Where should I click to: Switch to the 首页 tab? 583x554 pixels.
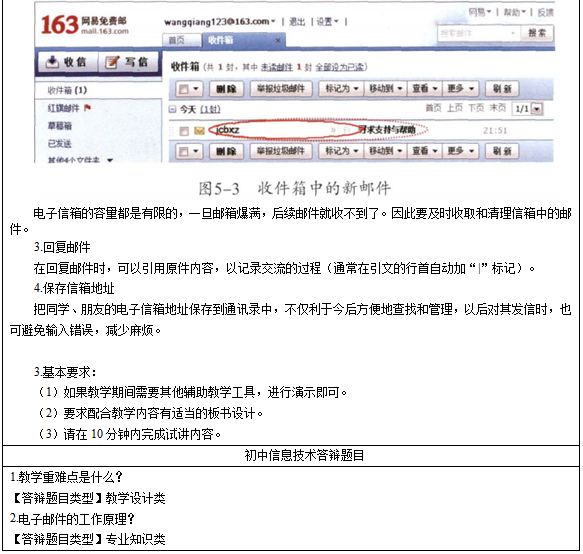177,40
